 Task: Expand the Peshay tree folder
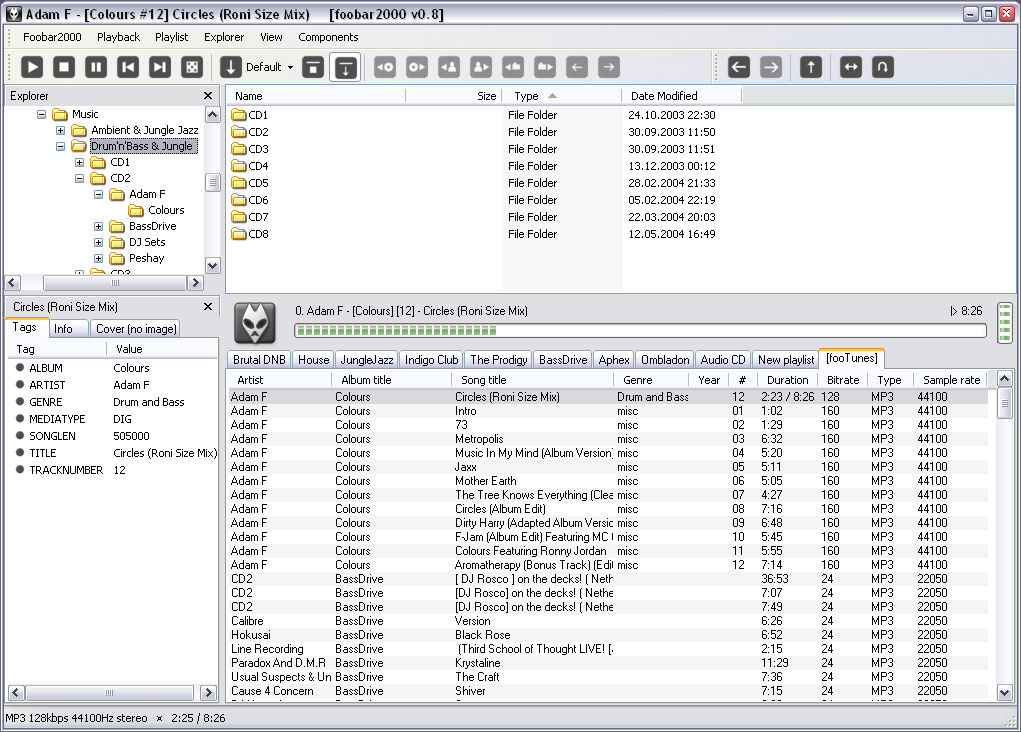point(98,258)
